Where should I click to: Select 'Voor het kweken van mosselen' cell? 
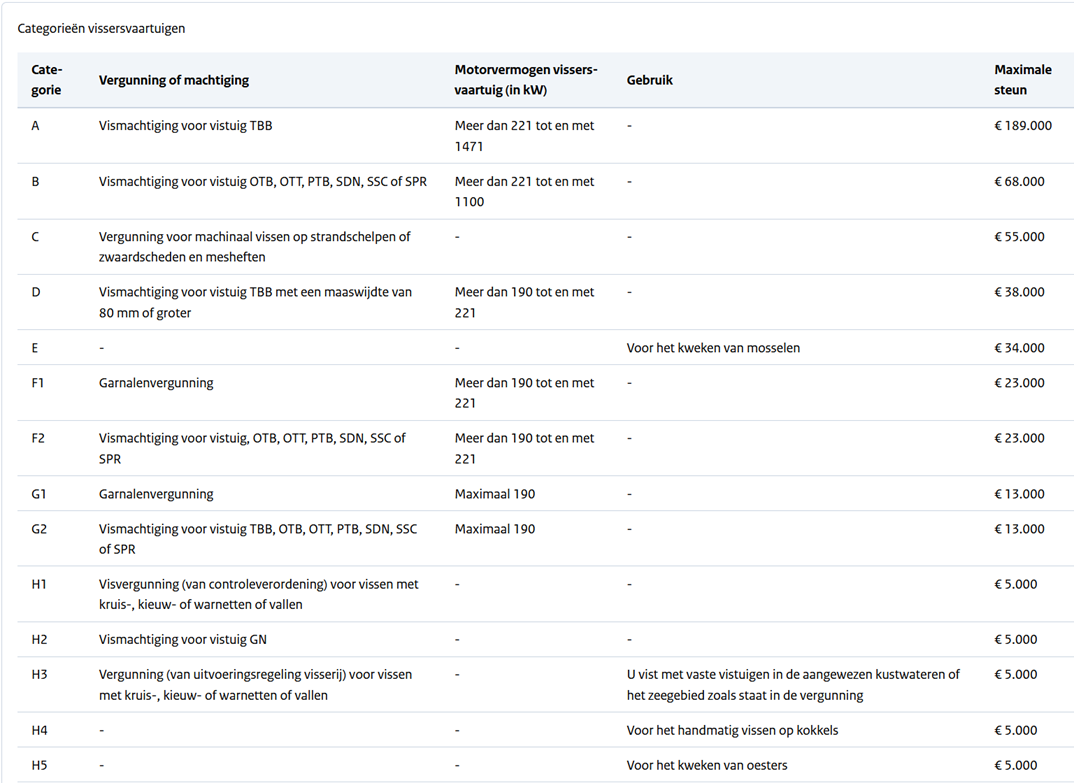713,348
